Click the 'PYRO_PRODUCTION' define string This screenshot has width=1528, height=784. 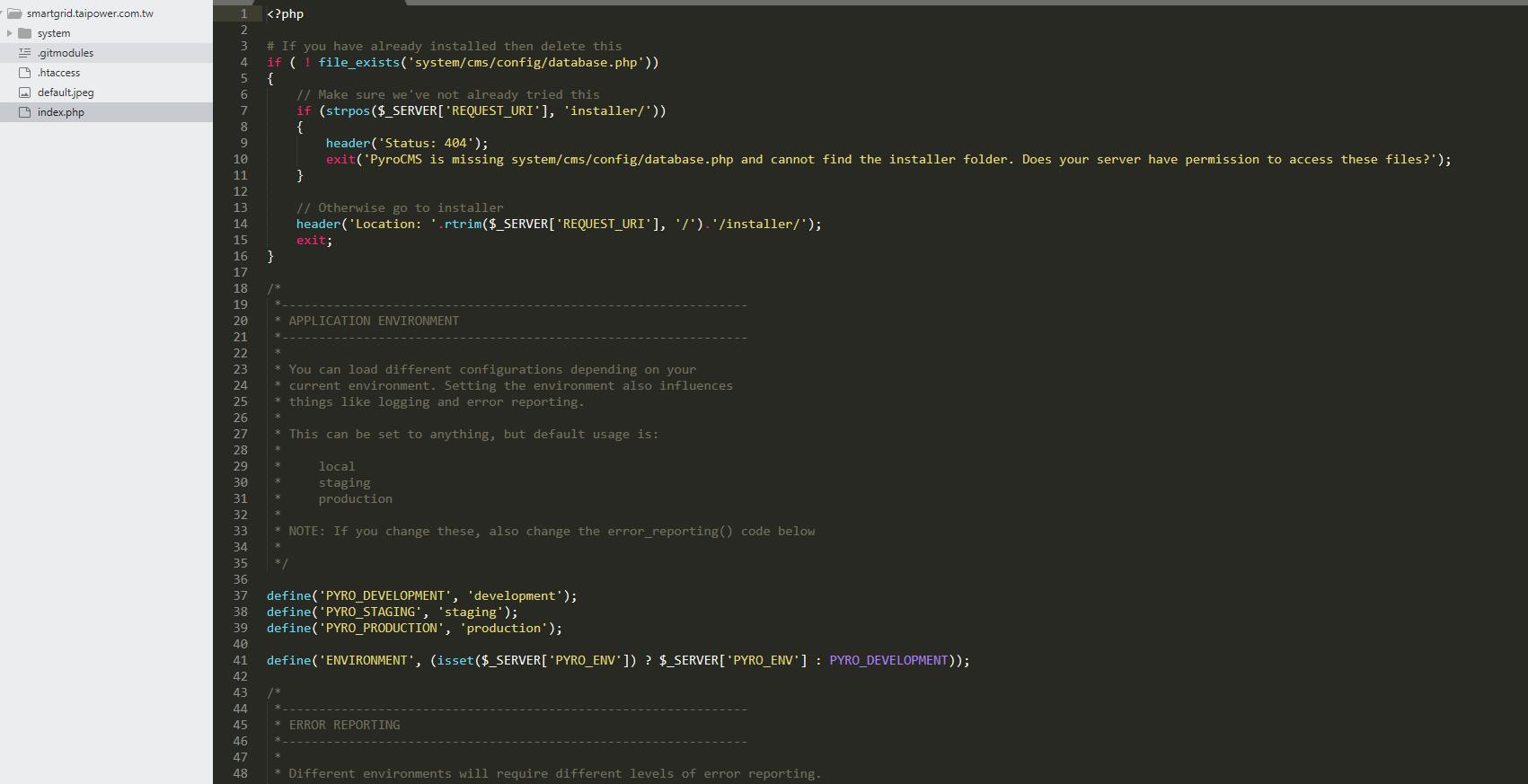(x=382, y=628)
